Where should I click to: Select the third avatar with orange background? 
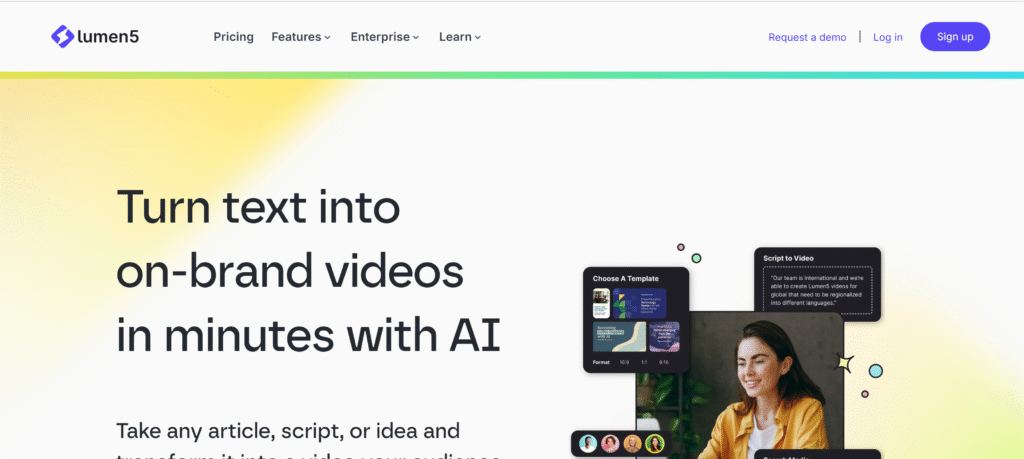(x=632, y=444)
